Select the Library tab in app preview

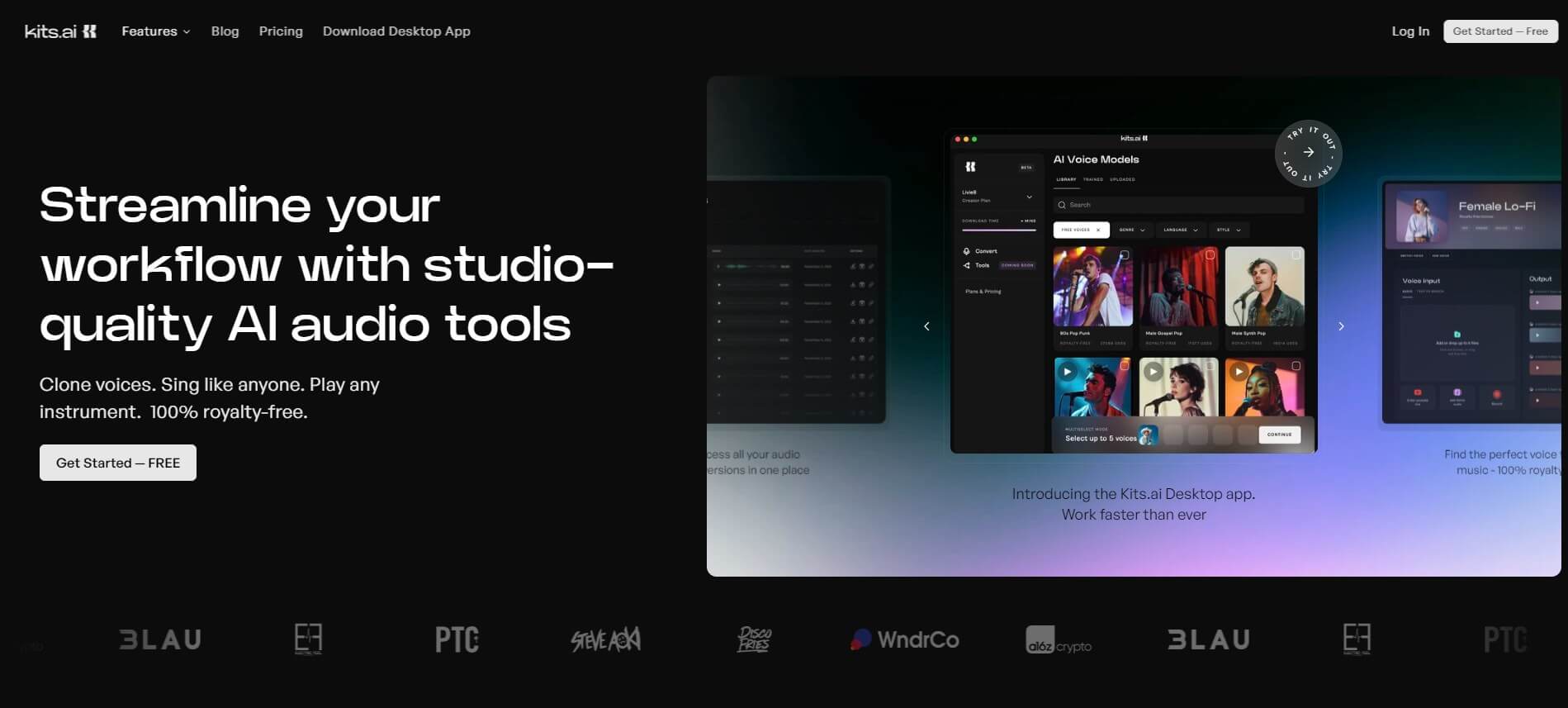[x=1066, y=179]
